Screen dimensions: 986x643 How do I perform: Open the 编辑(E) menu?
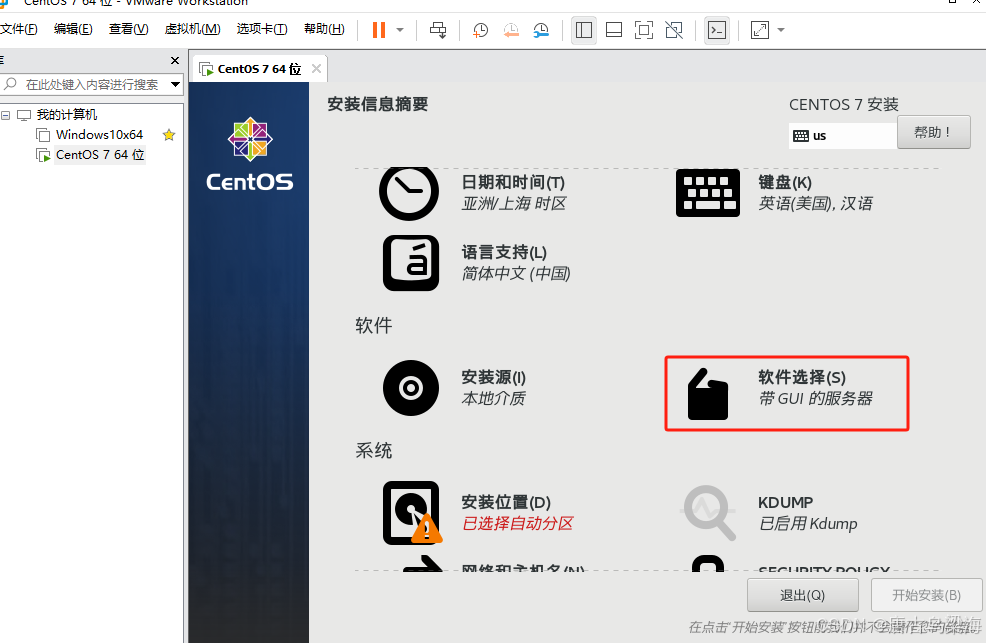tap(73, 29)
